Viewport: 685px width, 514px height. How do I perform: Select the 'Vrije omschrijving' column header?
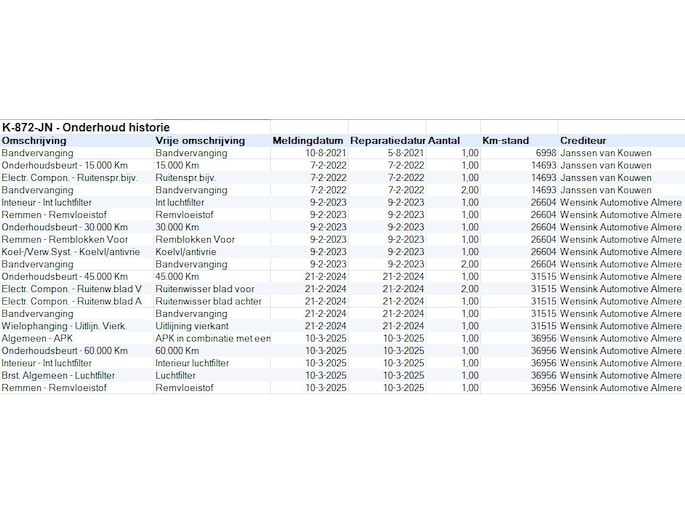pos(200,141)
